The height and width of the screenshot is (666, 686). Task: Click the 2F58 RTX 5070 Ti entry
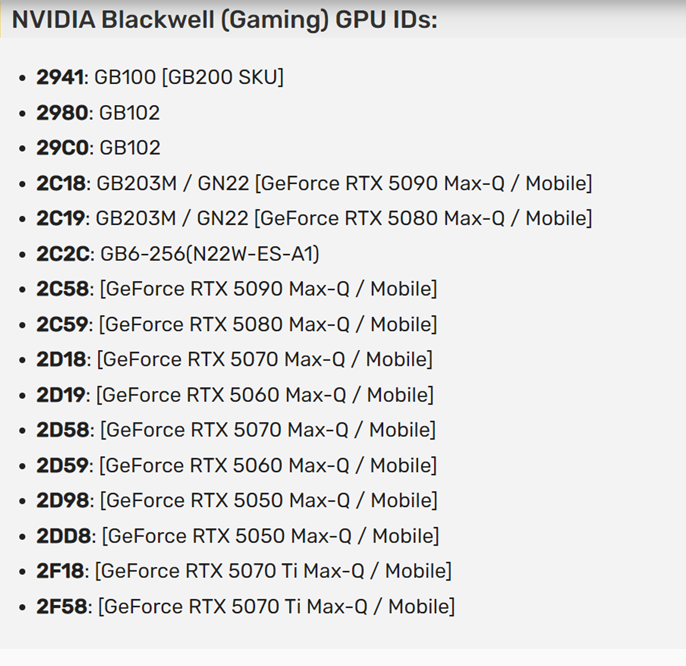tap(246, 606)
